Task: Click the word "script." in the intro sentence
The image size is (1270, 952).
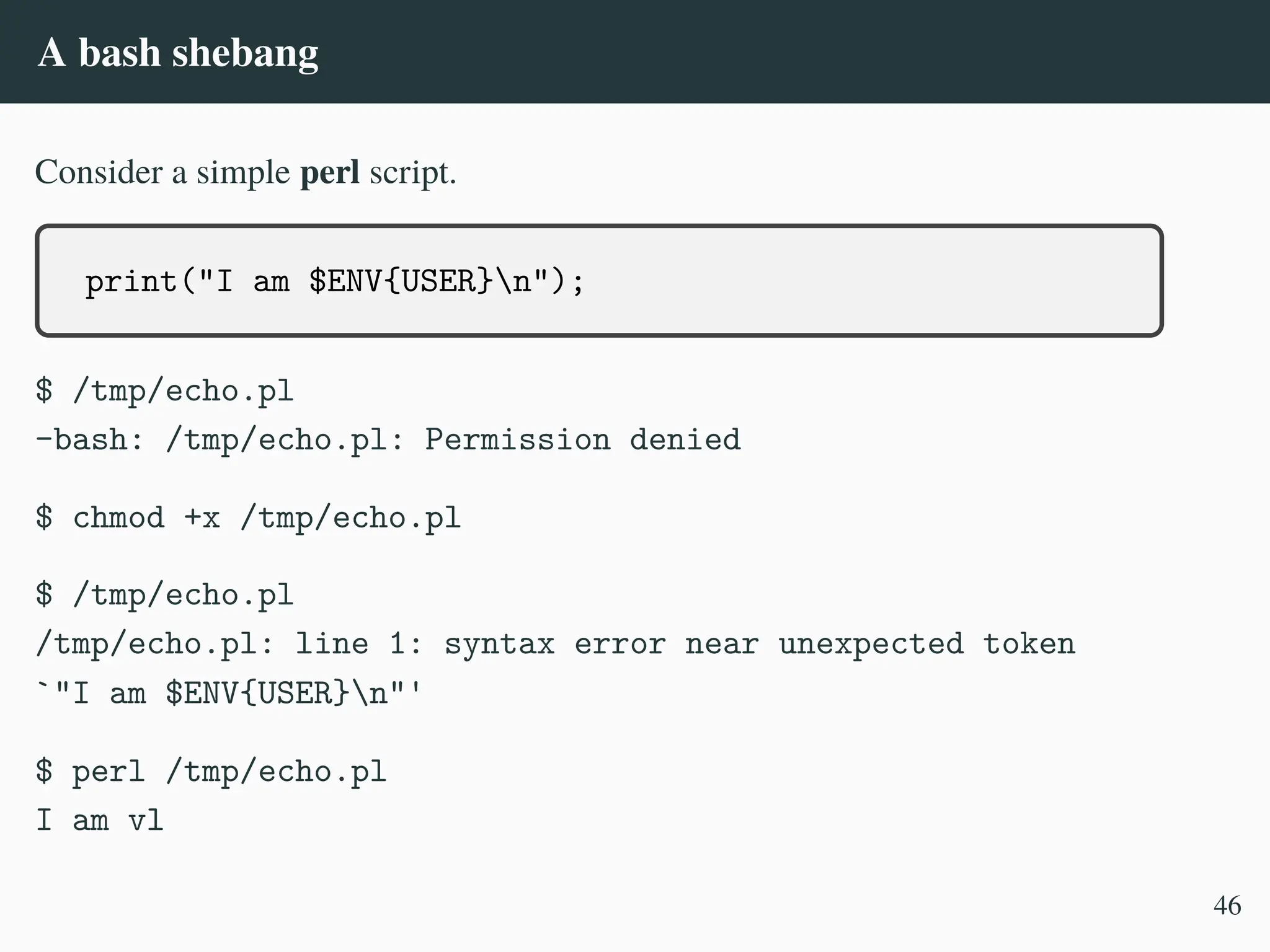Action: tap(412, 172)
